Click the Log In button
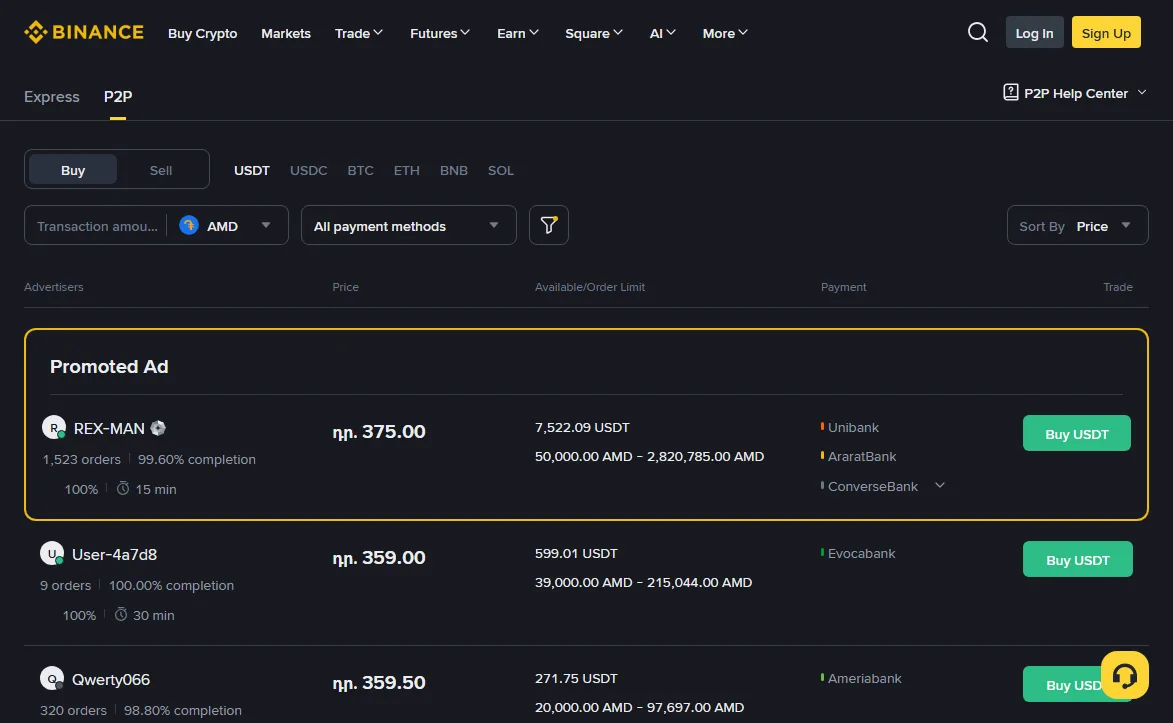 [1035, 32]
